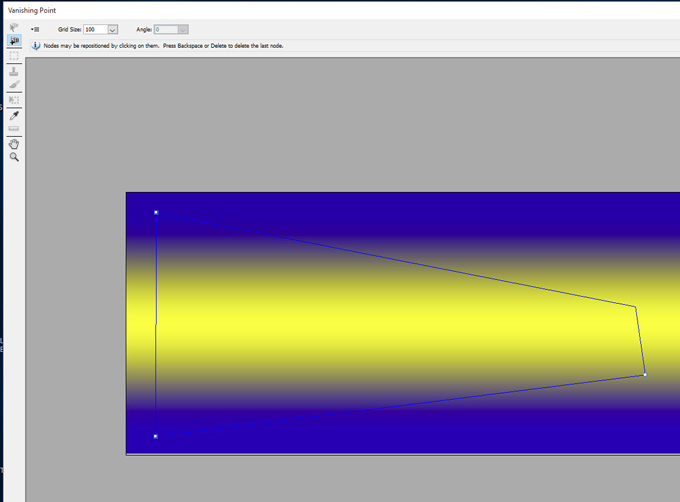Choose the Marquee tool
Image resolution: width=680 pixels, height=502 pixels.
click(14, 56)
